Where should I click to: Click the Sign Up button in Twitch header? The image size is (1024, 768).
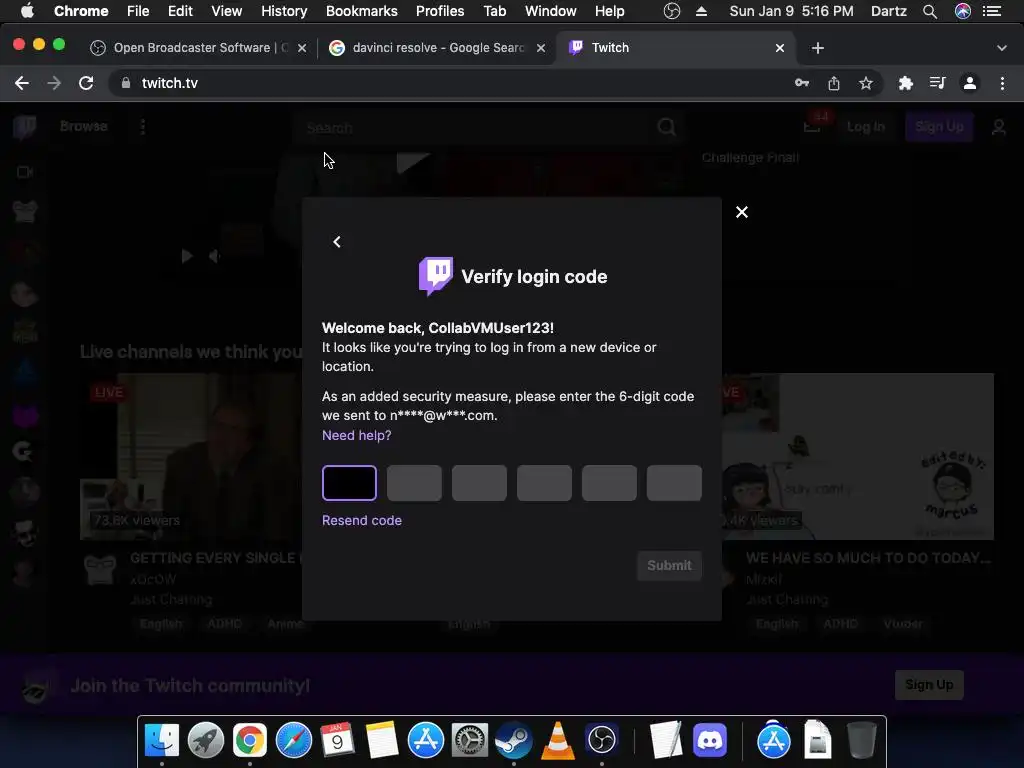939,127
